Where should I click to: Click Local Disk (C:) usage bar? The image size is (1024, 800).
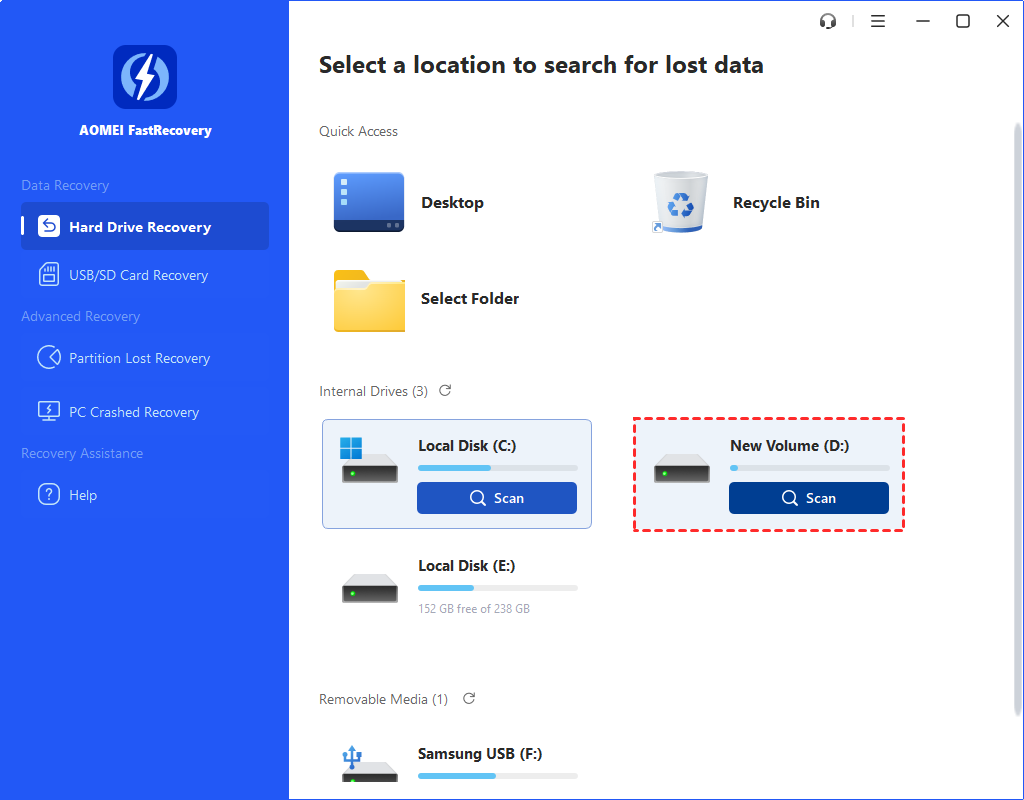(x=498, y=468)
